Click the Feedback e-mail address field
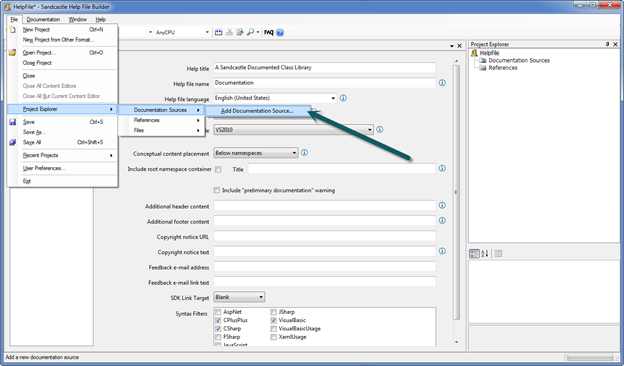 [325, 267]
